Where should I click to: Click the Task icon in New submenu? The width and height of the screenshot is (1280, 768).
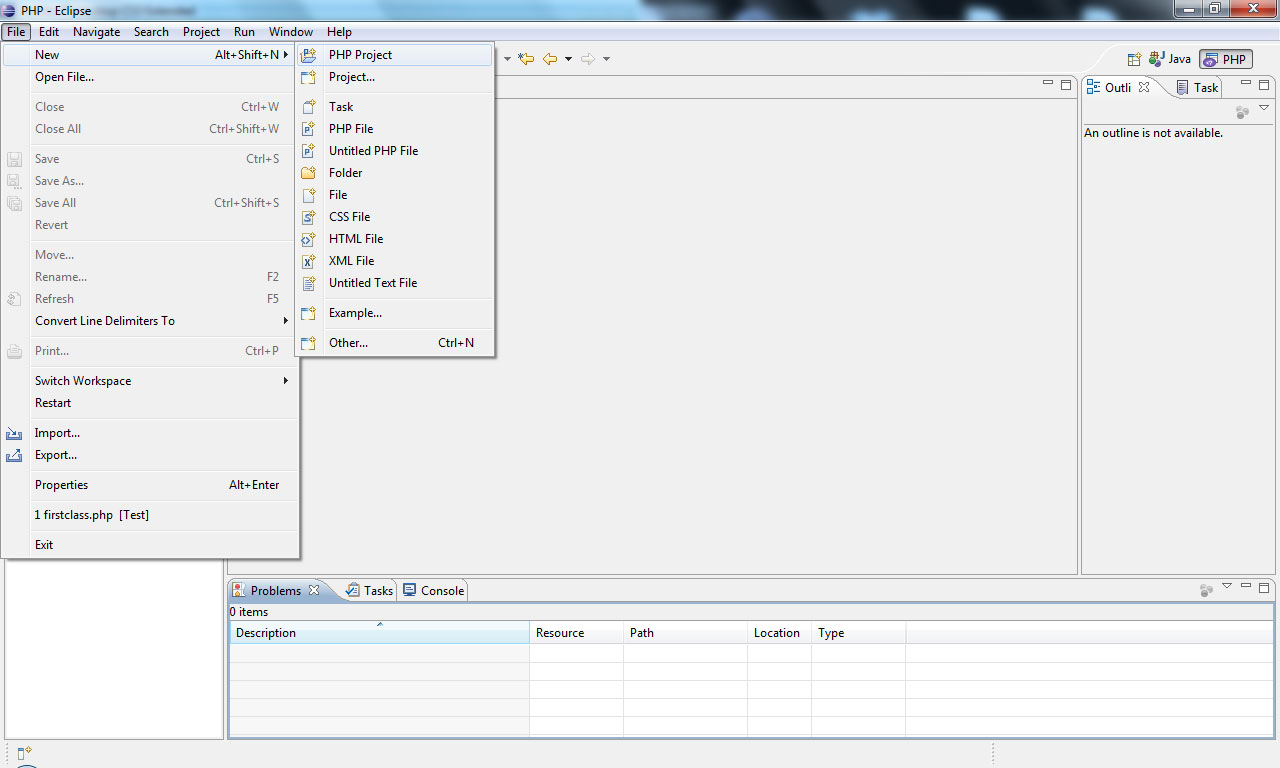[x=309, y=107]
